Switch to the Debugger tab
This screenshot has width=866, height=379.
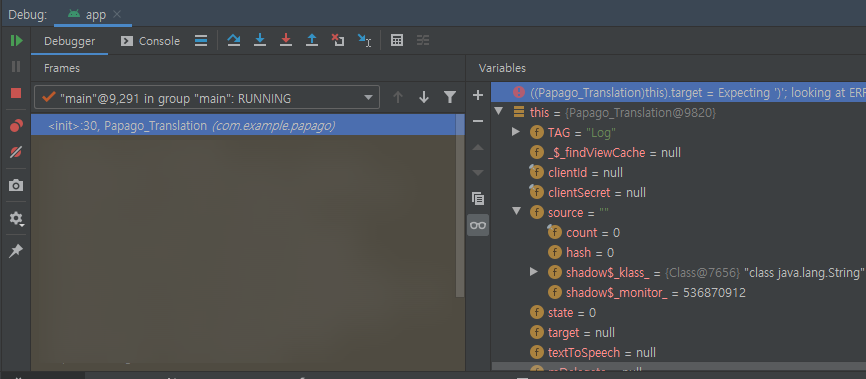point(70,41)
